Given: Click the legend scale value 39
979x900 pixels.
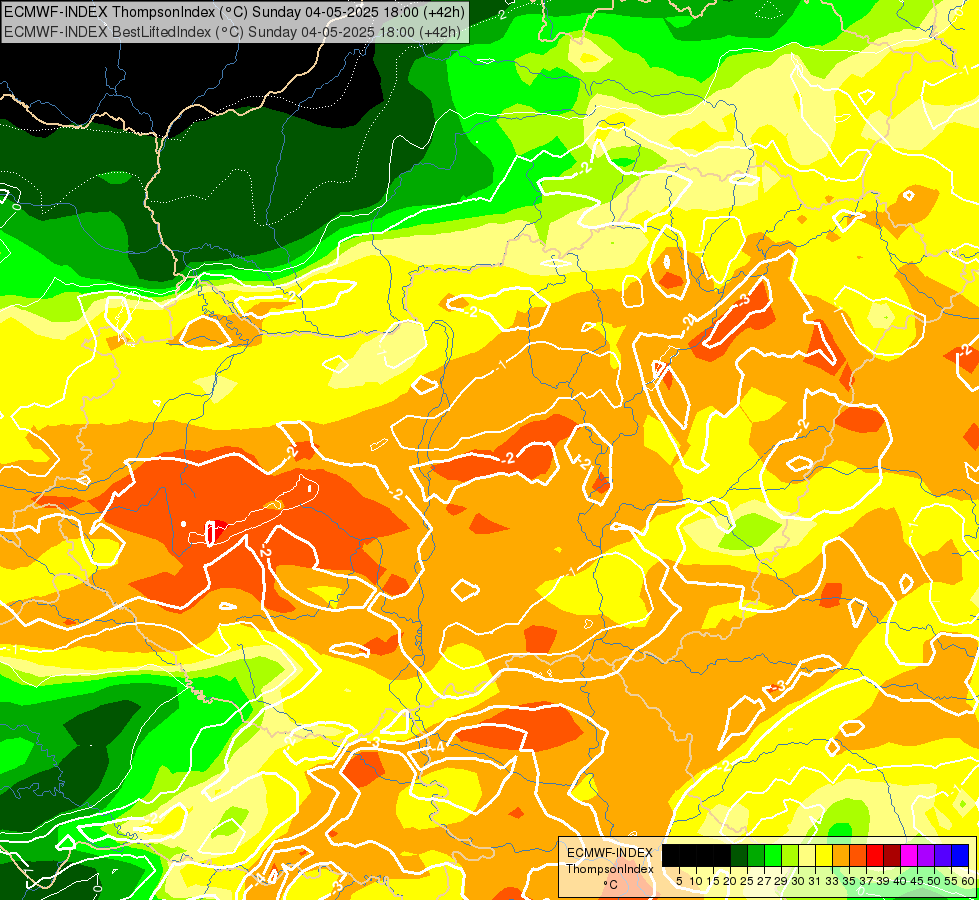Looking at the screenshot, I should pos(883,881).
